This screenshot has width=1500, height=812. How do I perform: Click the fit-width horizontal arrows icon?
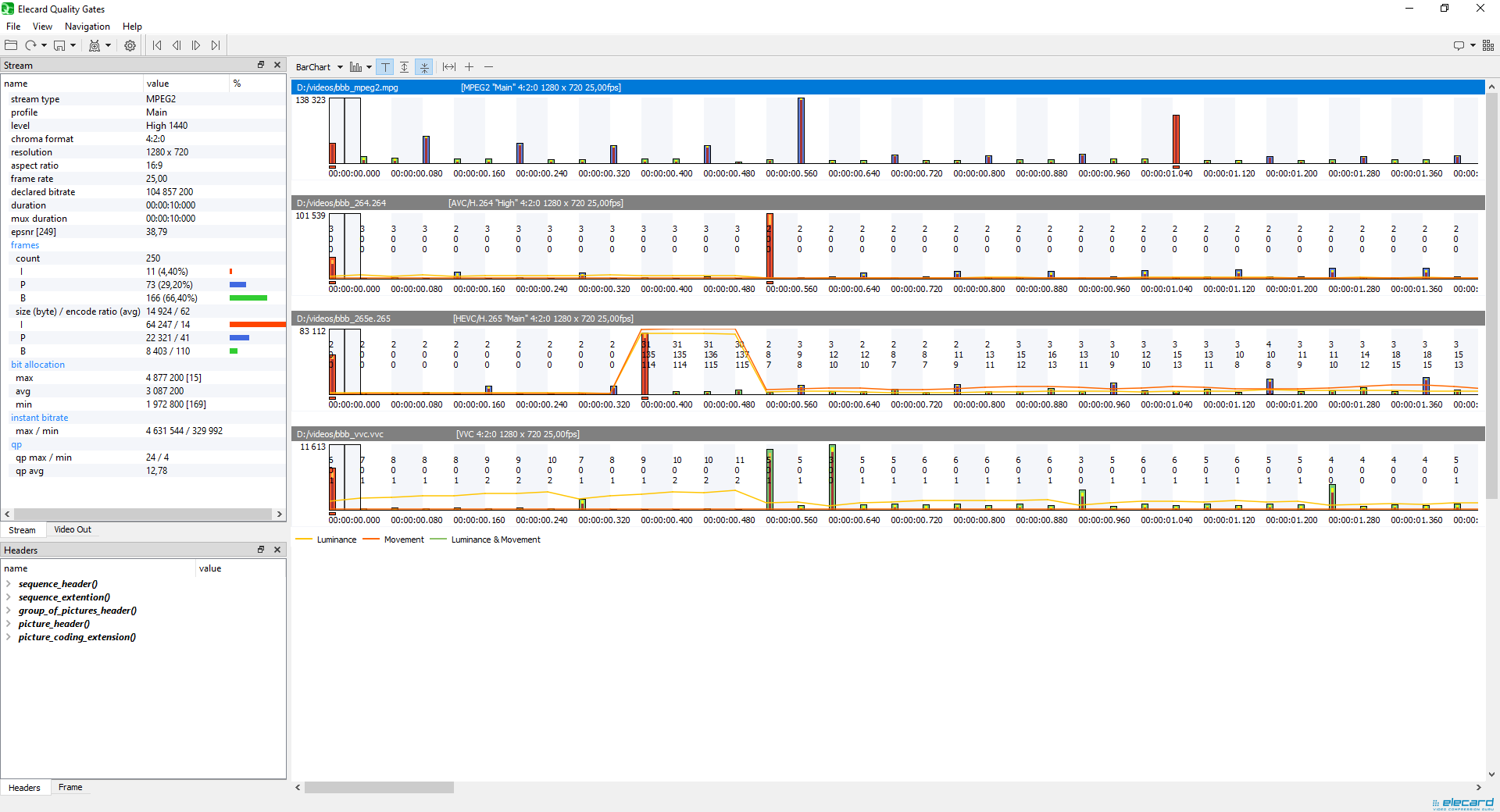[x=449, y=67]
